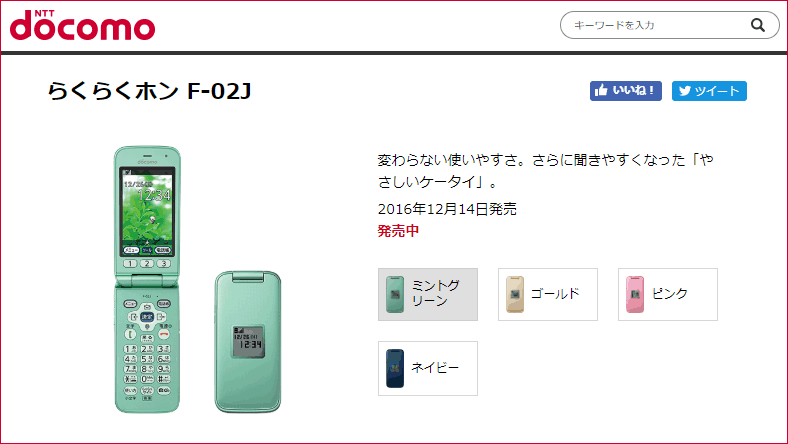Image resolution: width=788 pixels, height=444 pixels.
Task: Select the ネイビー color option
Action: [428, 369]
